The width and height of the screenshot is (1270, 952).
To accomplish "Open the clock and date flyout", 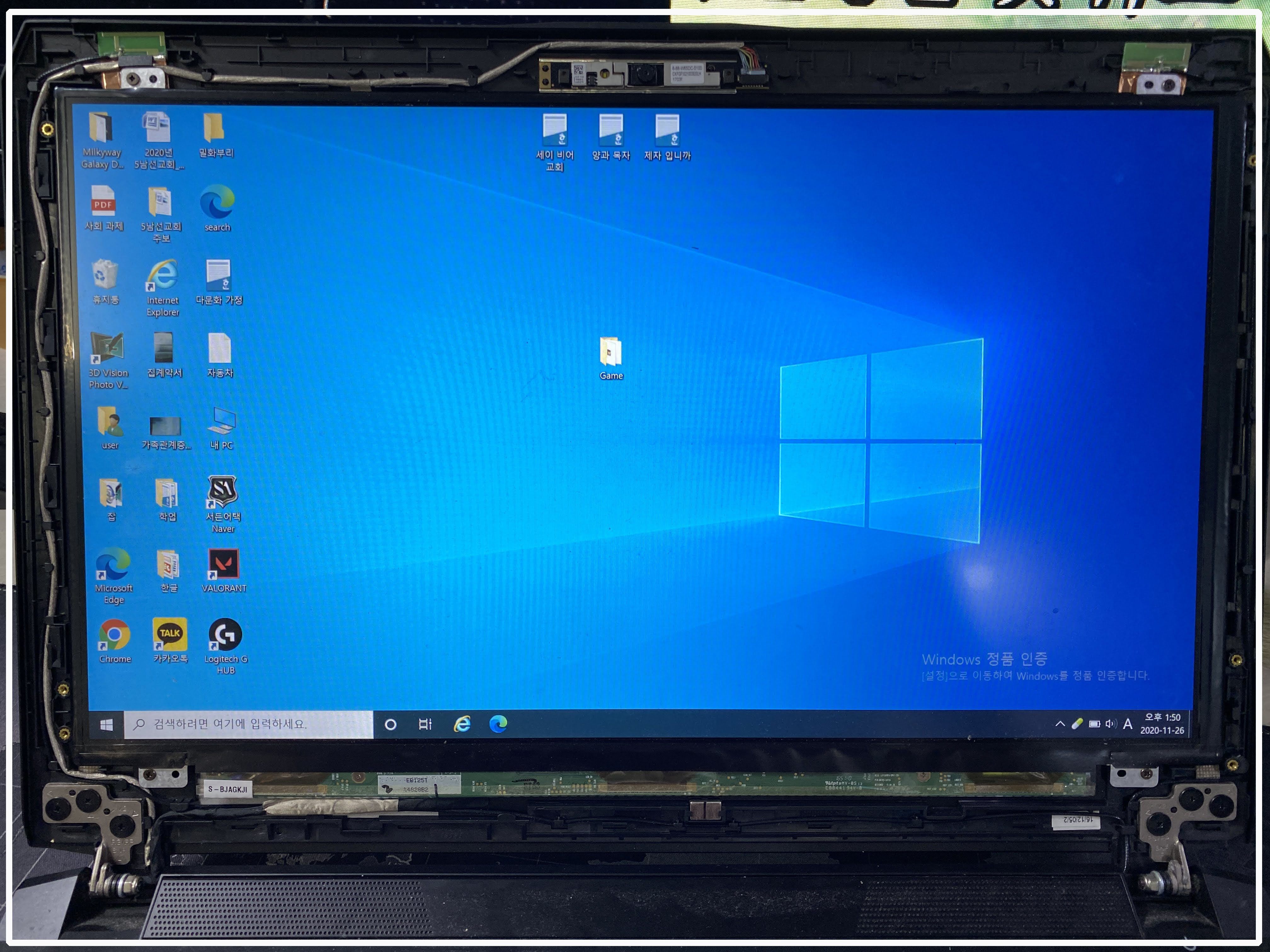I will tap(1162, 724).
